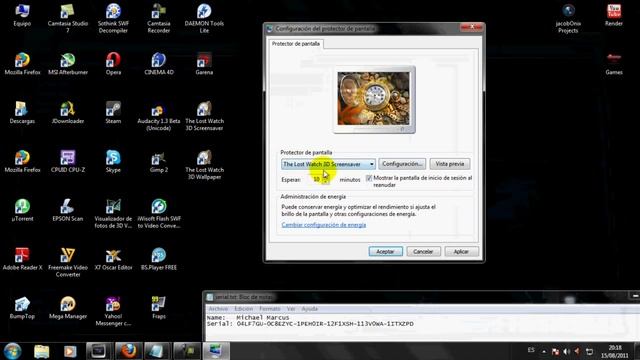Open Garena desktop icon
Viewport: 640px width, 360px height.
point(204,64)
